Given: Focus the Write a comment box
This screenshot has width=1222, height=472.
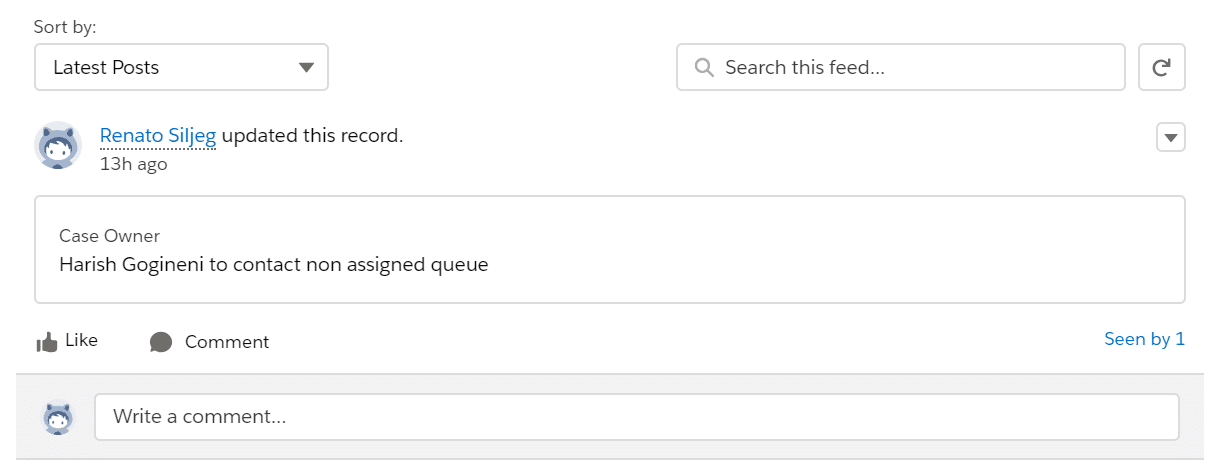Looking at the screenshot, I should [636, 417].
